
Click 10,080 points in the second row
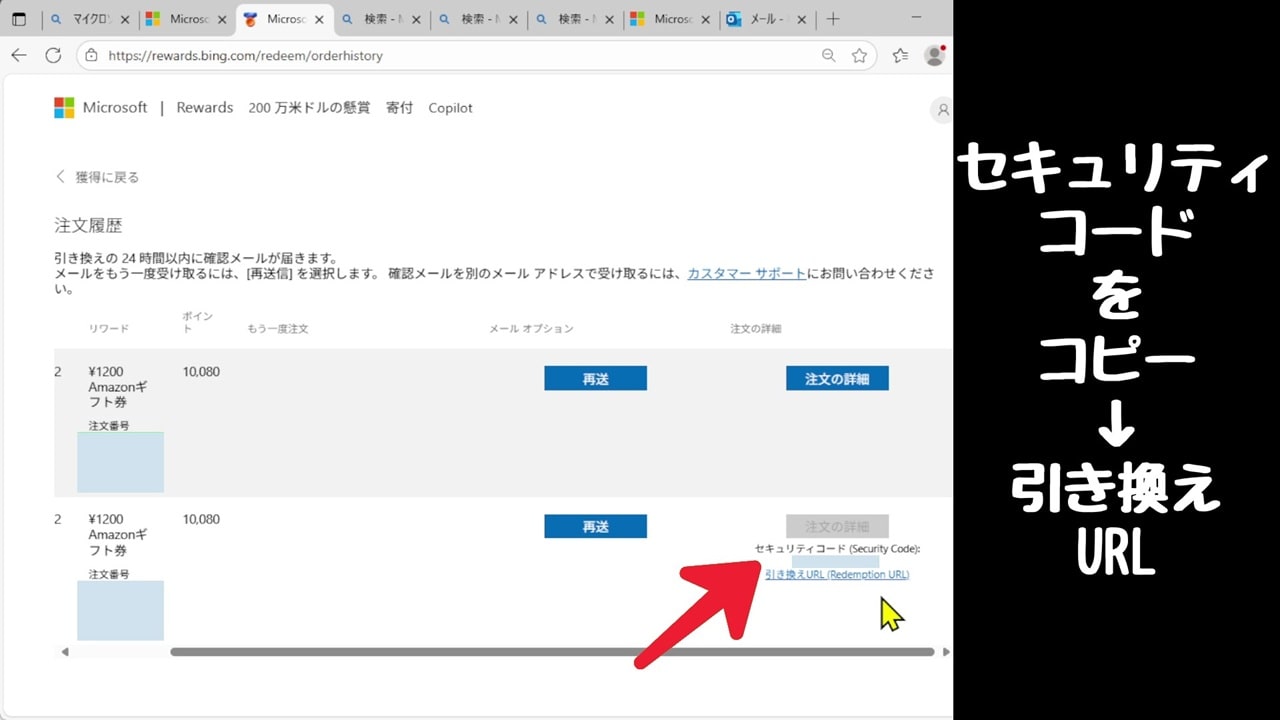pos(201,520)
